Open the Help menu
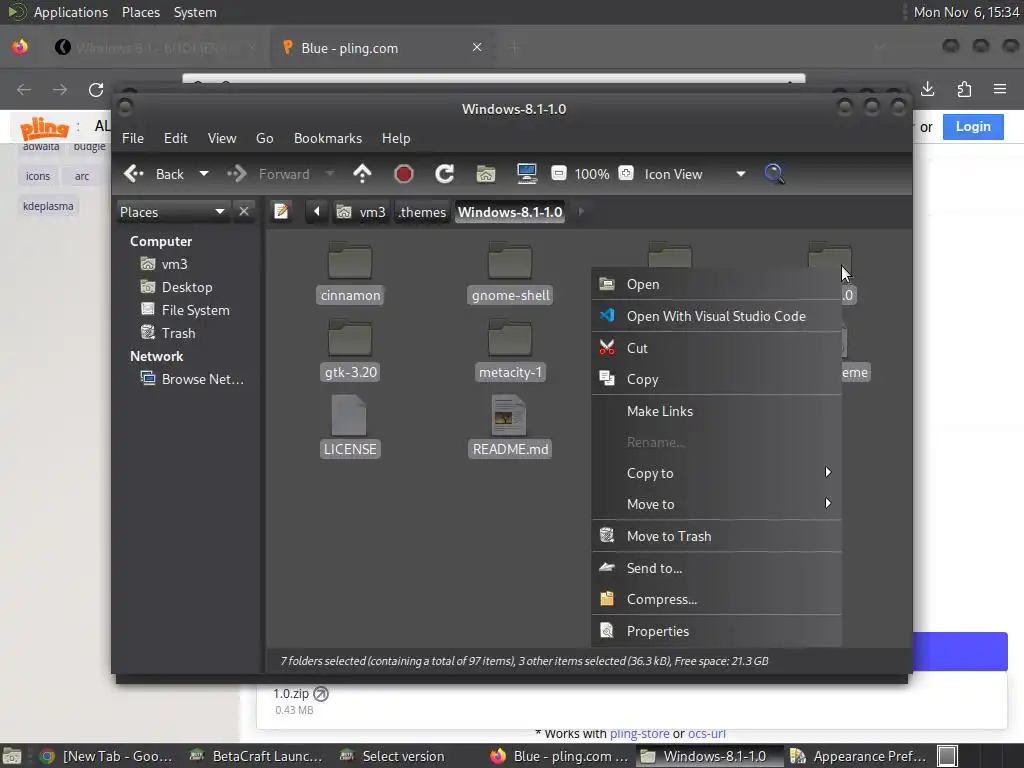Screen dimensions: 1024x768 tap(396, 138)
